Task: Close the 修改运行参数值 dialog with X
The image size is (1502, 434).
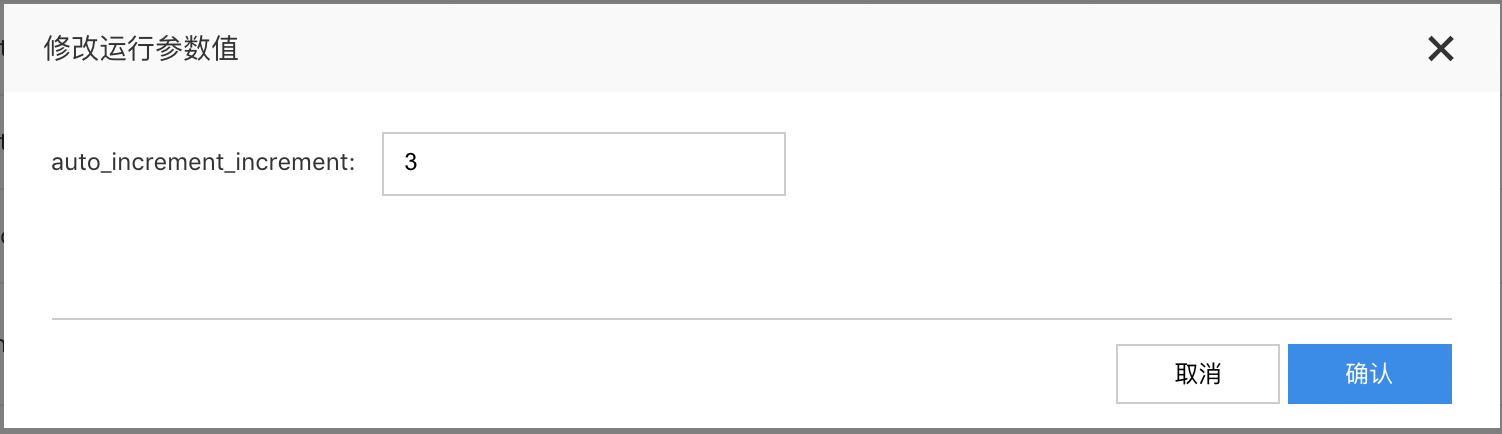Action: tap(1440, 49)
